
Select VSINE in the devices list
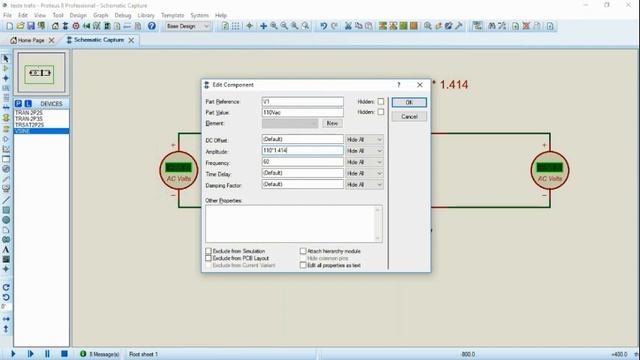click(41, 131)
